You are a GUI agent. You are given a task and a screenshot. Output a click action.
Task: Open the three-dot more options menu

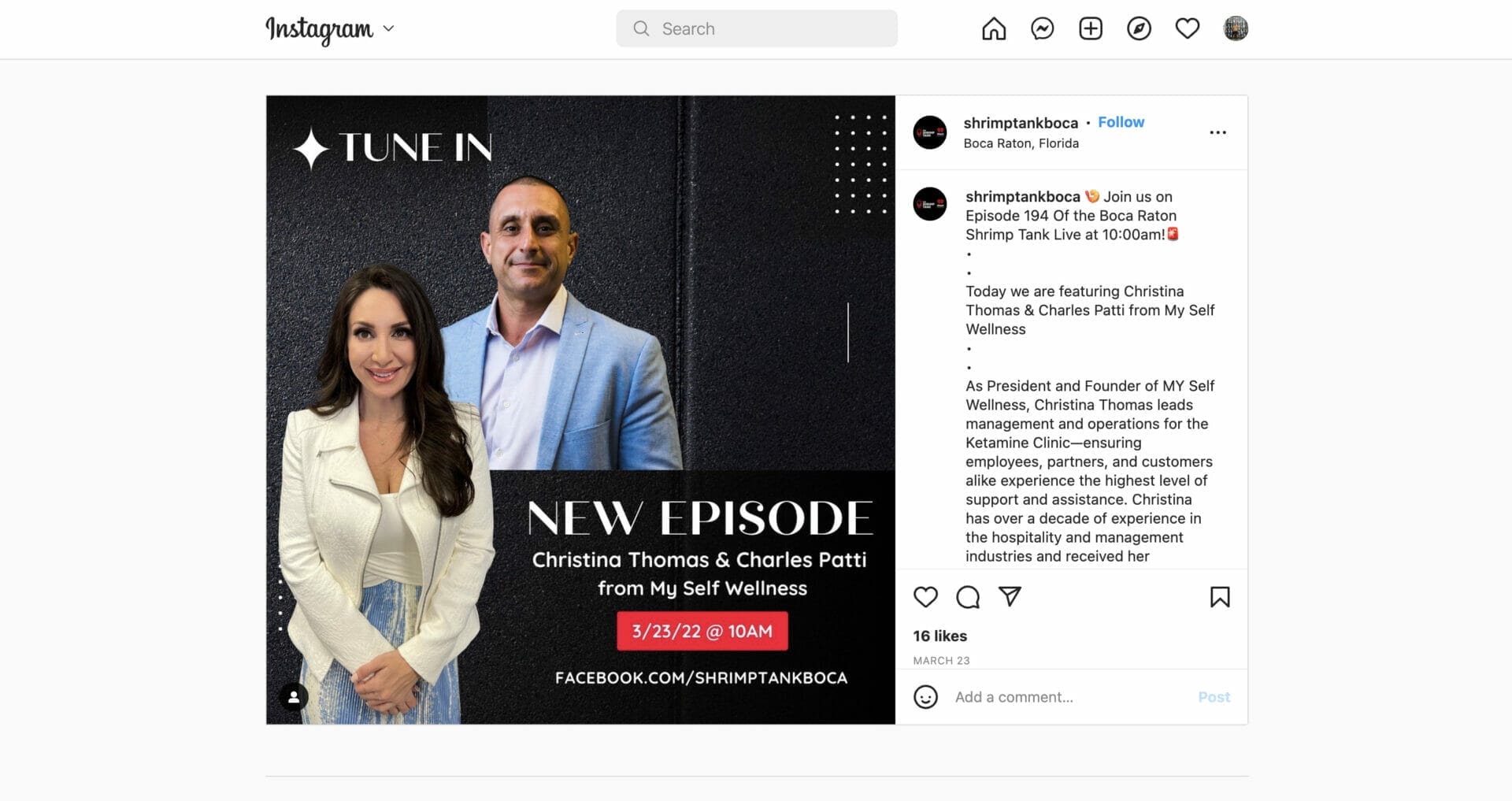[x=1217, y=132]
